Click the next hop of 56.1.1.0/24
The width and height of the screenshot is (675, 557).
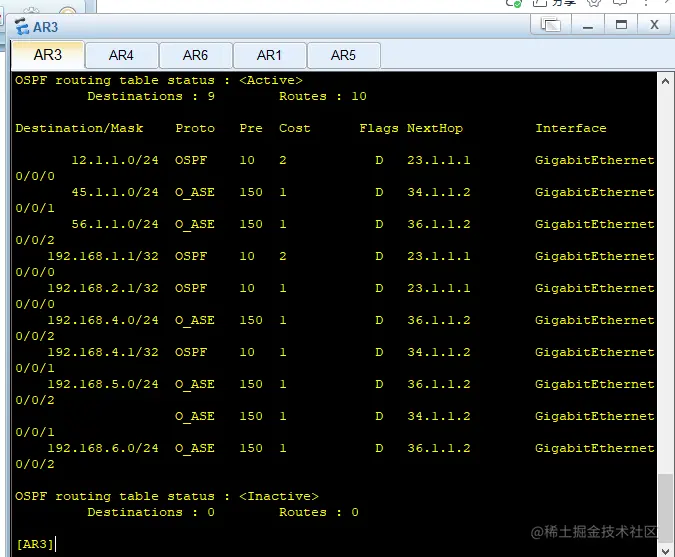pyautogui.click(x=439, y=224)
